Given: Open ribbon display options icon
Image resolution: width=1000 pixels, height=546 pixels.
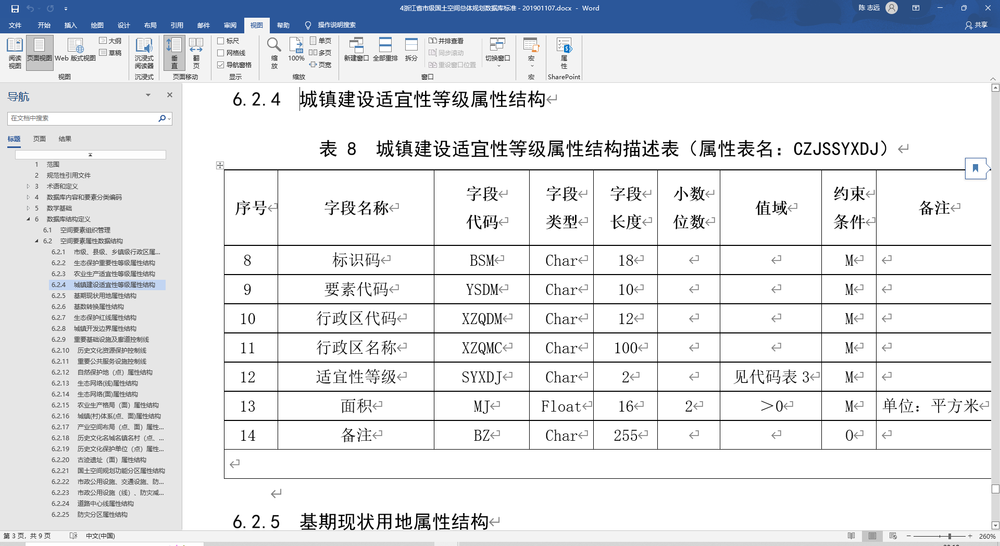Looking at the screenshot, I should pyautogui.click(x=916, y=8).
